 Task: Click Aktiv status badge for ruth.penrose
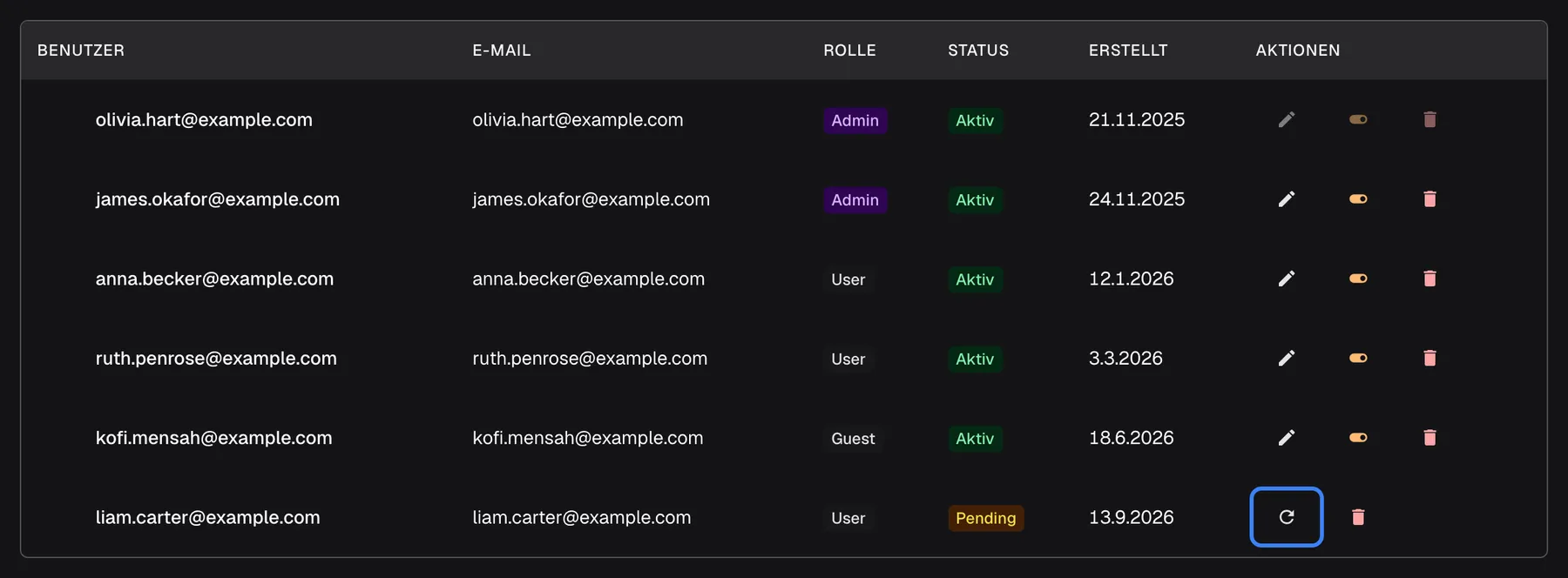[x=975, y=359]
